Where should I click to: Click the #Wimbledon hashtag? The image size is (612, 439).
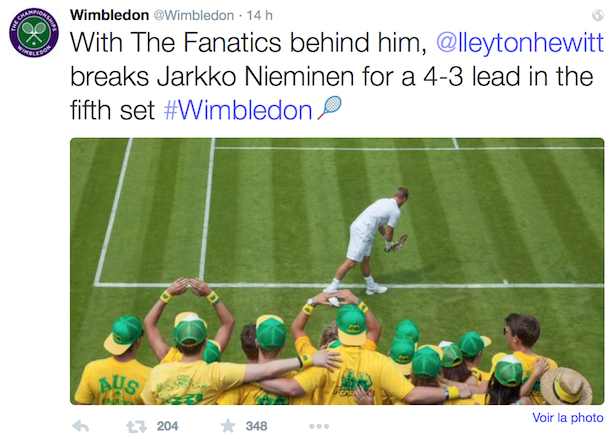point(236,110)
